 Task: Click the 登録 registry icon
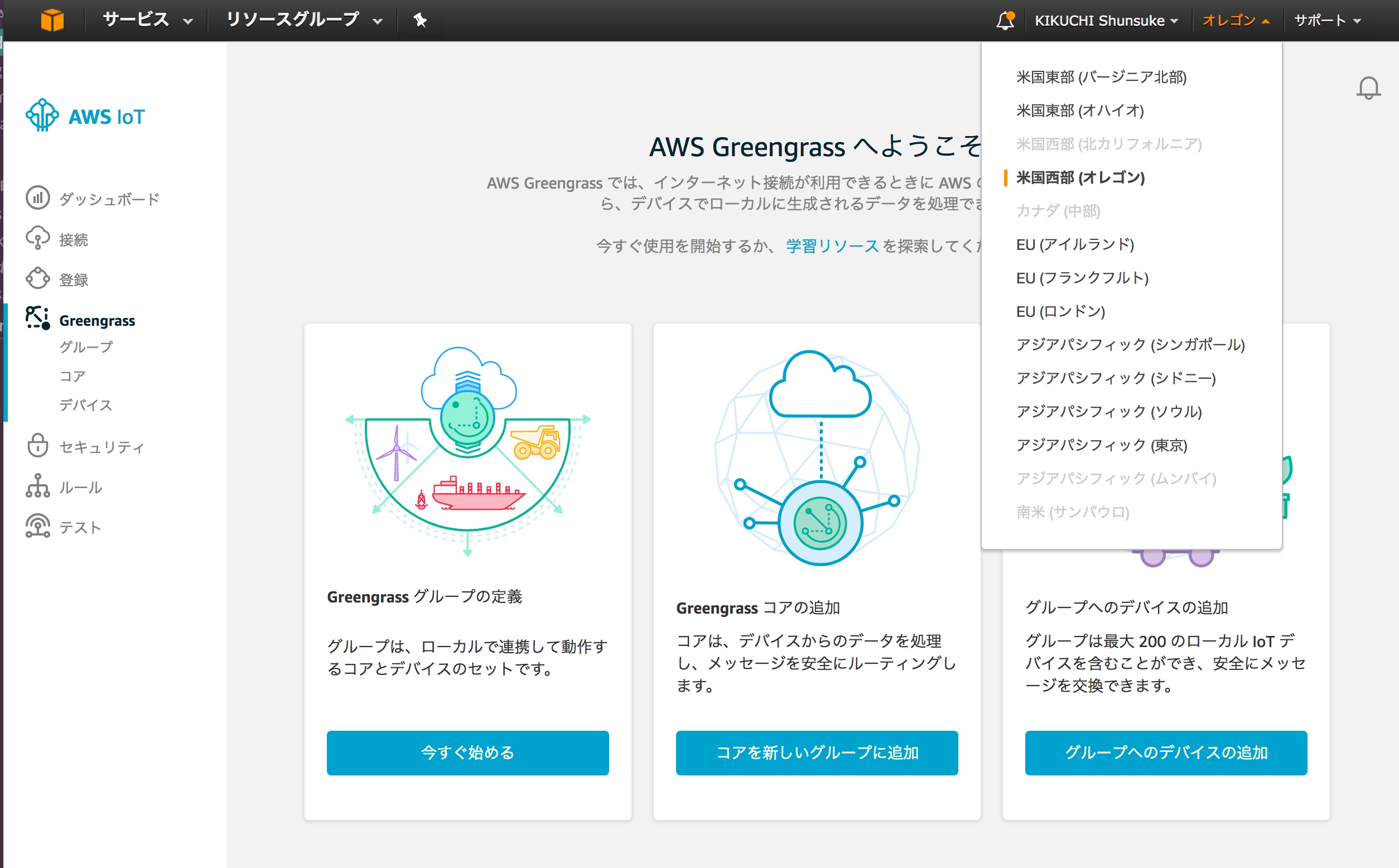pyautogui.click(x=38, y=278)
